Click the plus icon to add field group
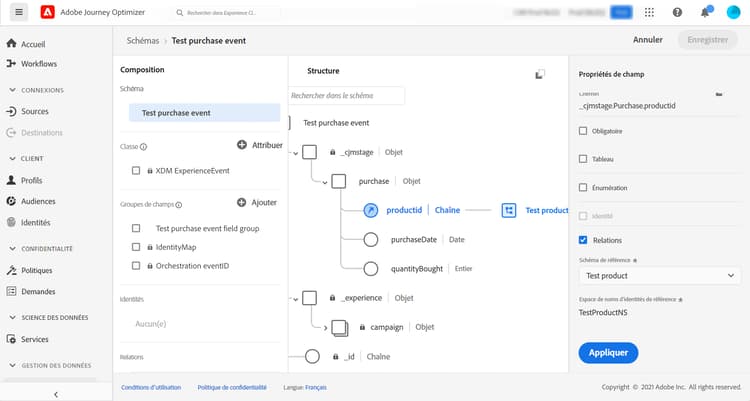Screen dimensions: 750x401 coord(242,202)
